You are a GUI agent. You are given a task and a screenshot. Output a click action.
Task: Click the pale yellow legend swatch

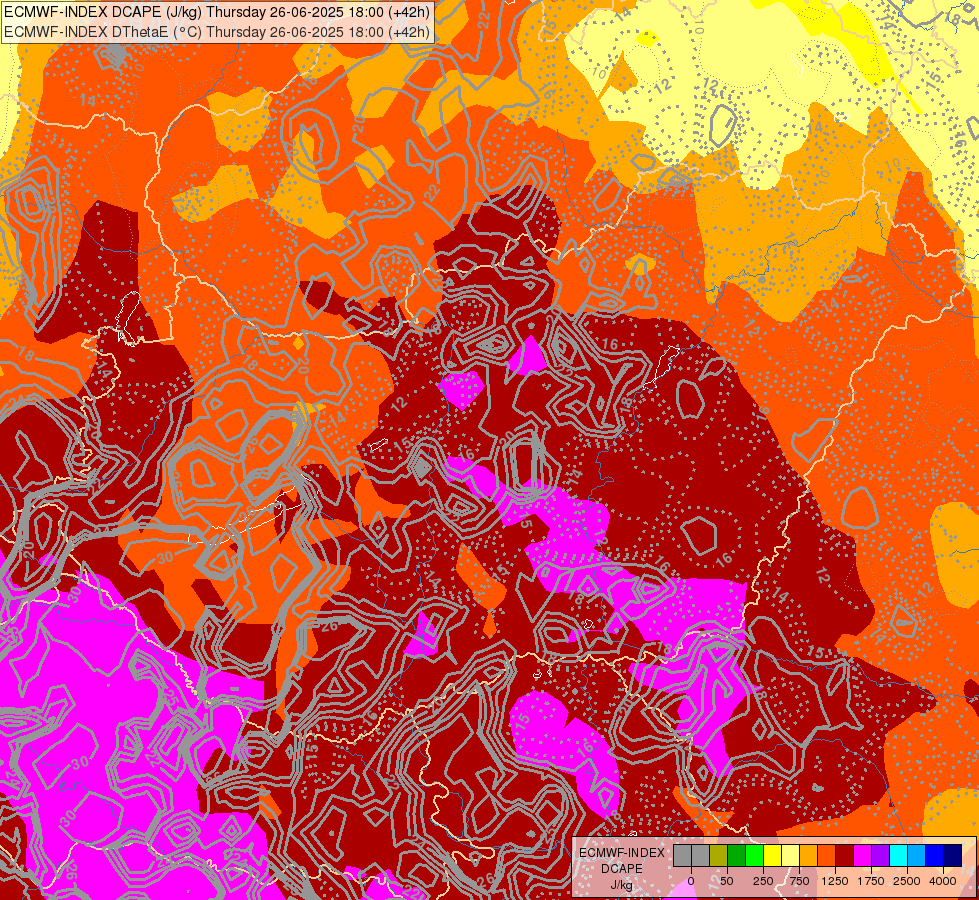point(790,855)
